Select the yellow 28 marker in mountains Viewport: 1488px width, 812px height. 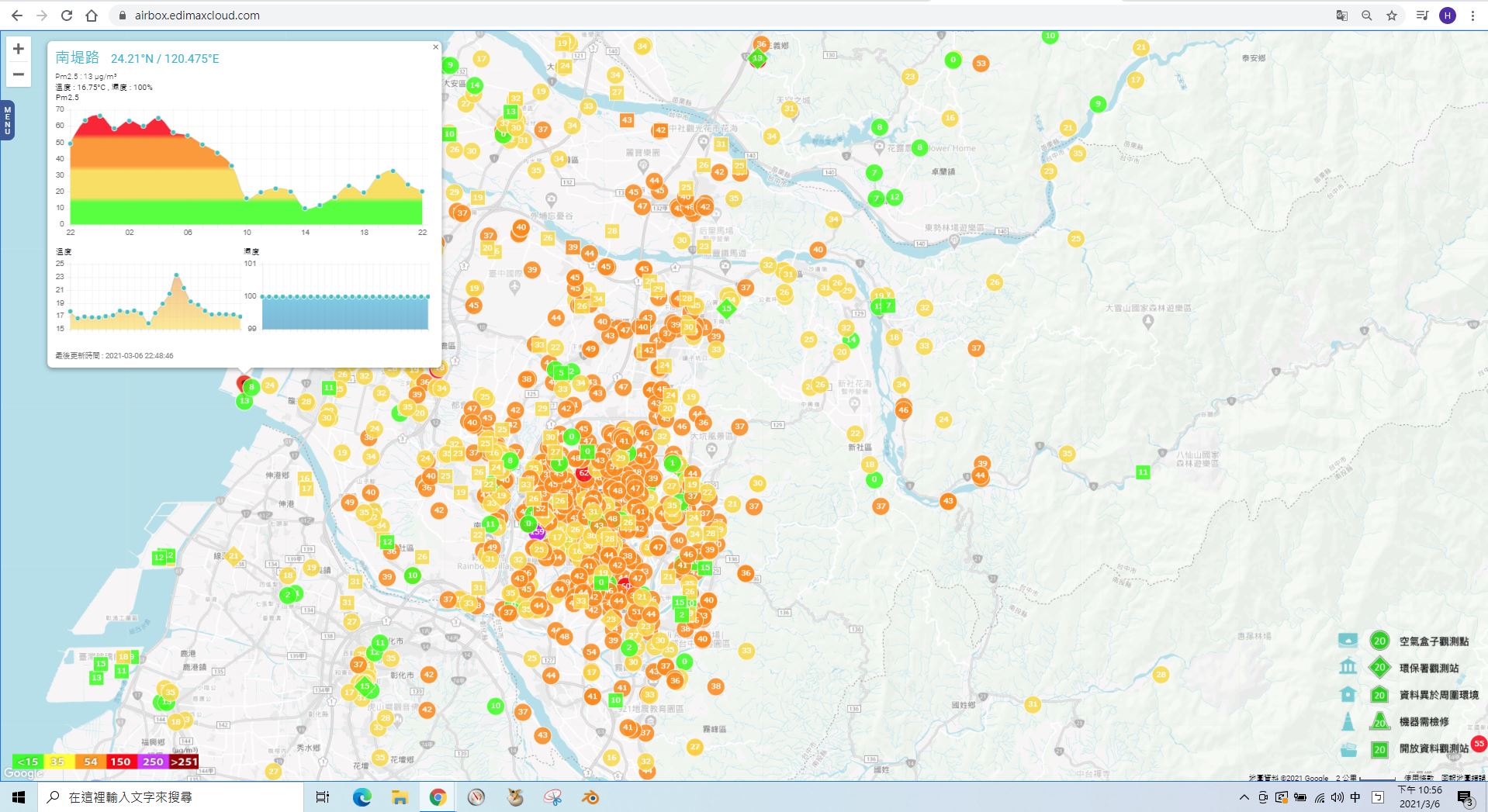pyautogui.click(x=1161, y=675)
